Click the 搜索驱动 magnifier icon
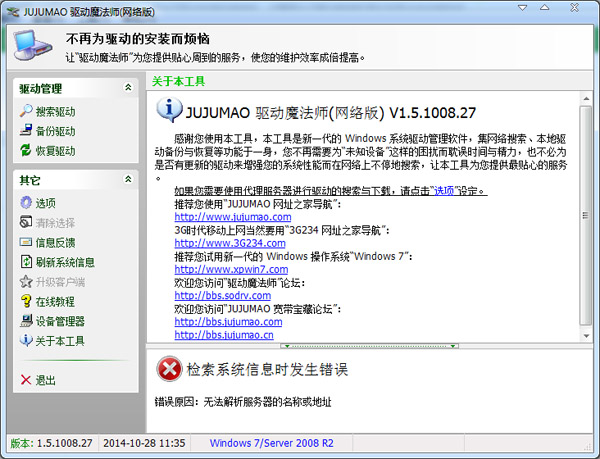This screenshot has width=600, height=459. pos(25,112)
